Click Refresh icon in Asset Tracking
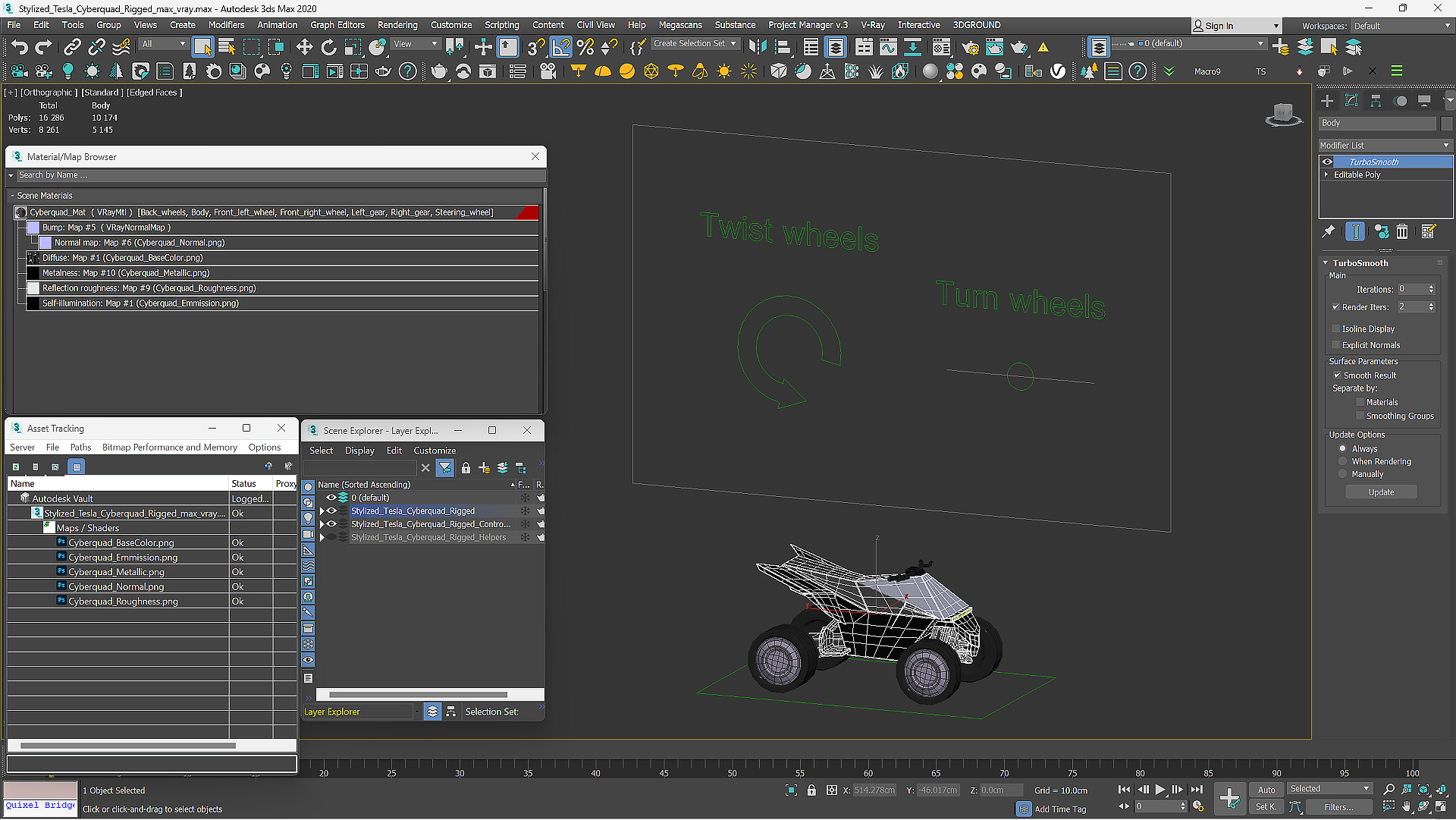1456x820 pixels. click(x=15, y=467)
